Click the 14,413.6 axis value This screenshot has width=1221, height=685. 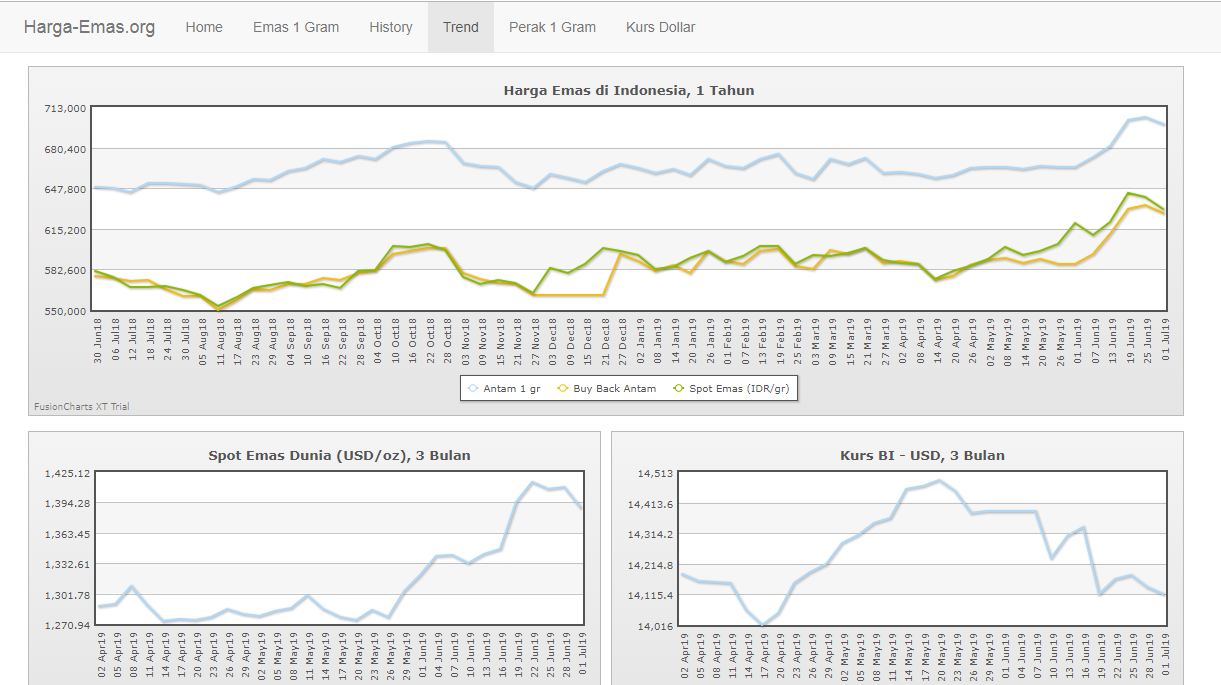click(651, 504)
